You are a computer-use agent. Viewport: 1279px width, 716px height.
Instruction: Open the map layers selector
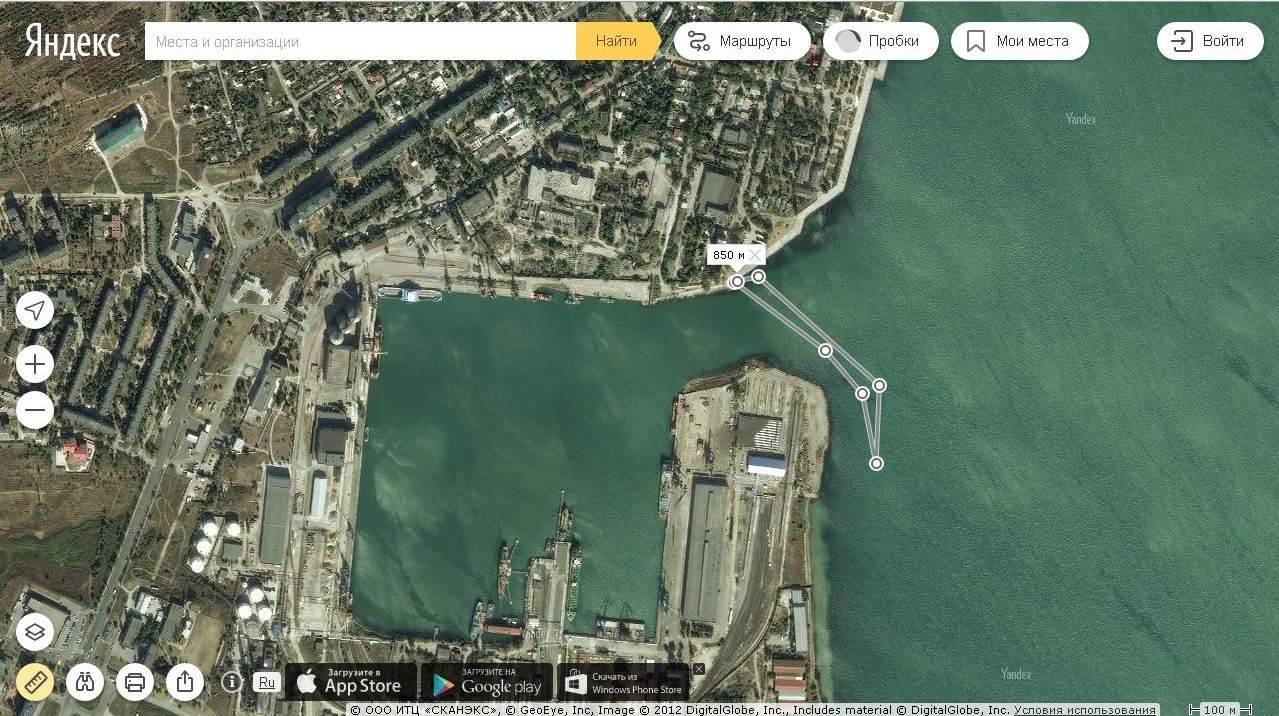click(x=35, y=632)
